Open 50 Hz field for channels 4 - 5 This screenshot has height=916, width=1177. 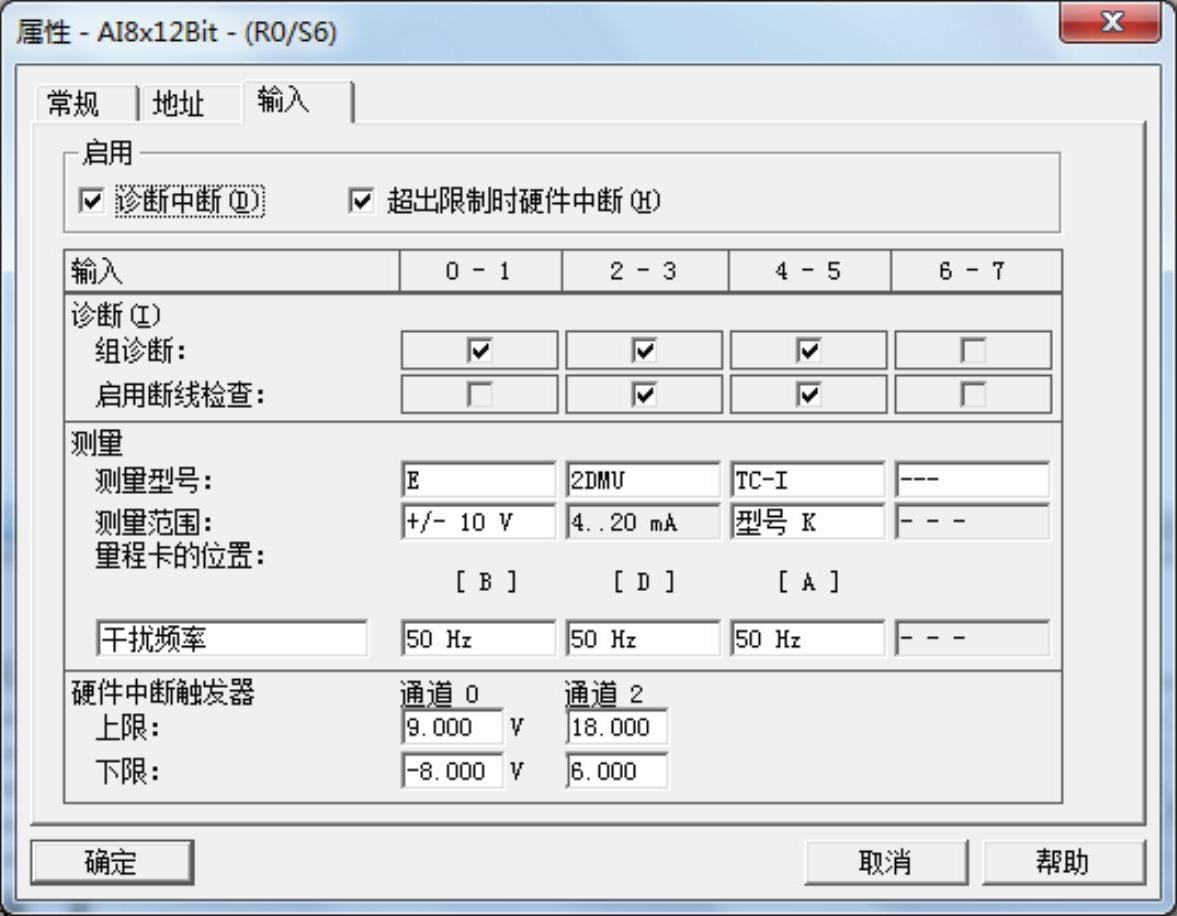click(808, 639)
